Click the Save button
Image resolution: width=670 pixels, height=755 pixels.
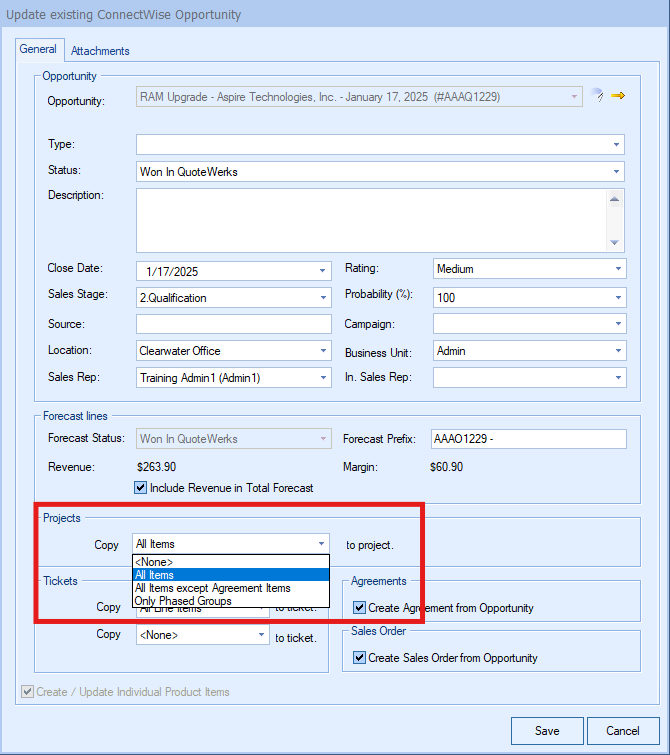pyautogui.click(x=547, y=731)
